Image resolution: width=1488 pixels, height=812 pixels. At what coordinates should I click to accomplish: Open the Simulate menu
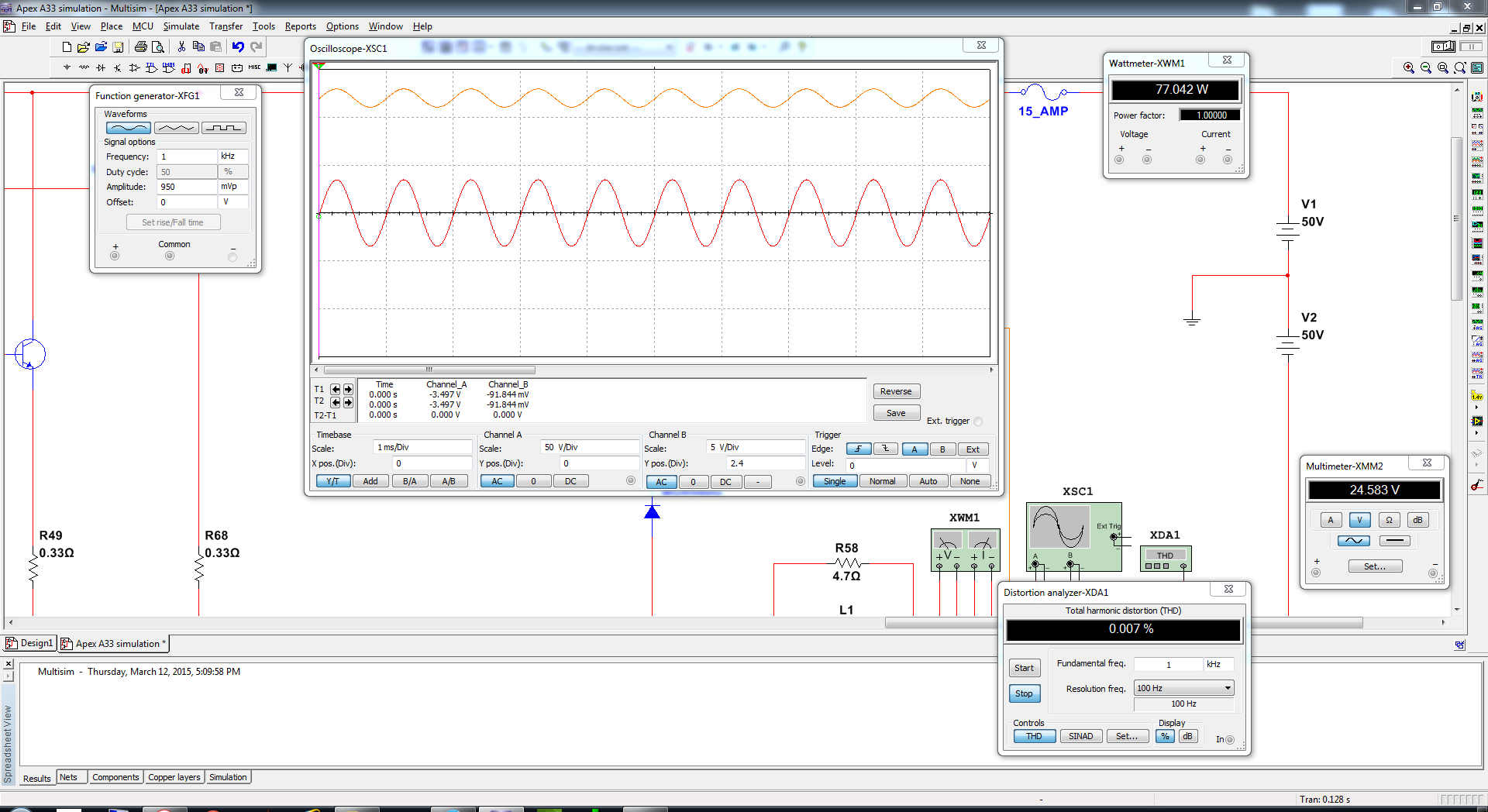coord(181,26)
